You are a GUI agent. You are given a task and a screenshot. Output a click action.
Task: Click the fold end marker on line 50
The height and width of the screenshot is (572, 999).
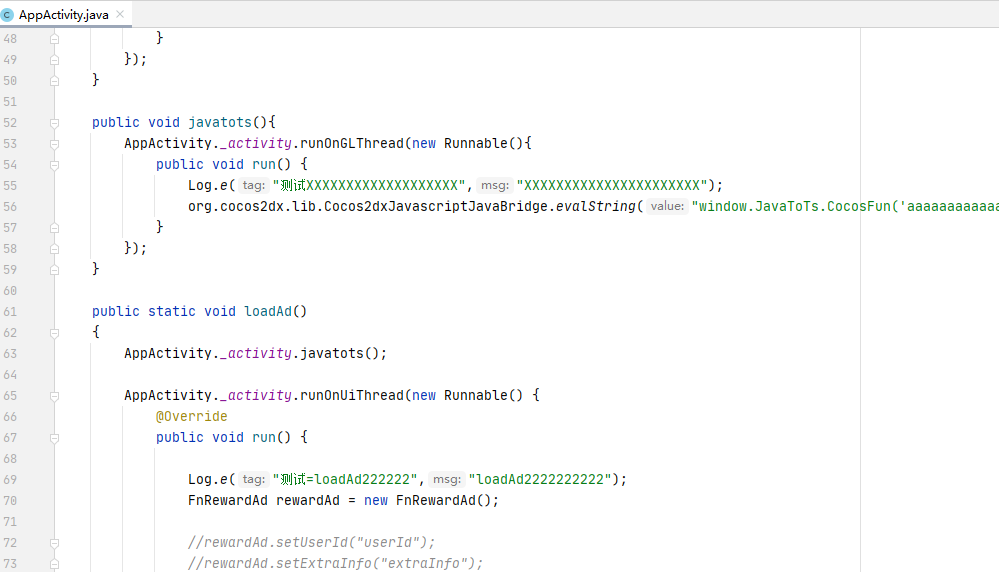(55, 80)
